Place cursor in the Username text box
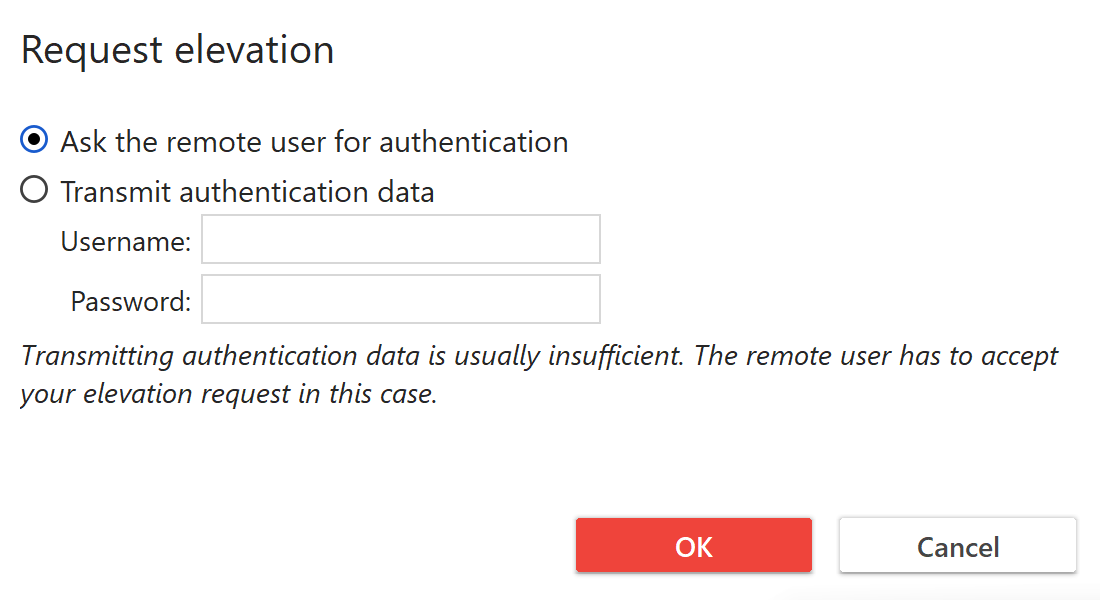The image size is (1100, 600). coord(400,239)
